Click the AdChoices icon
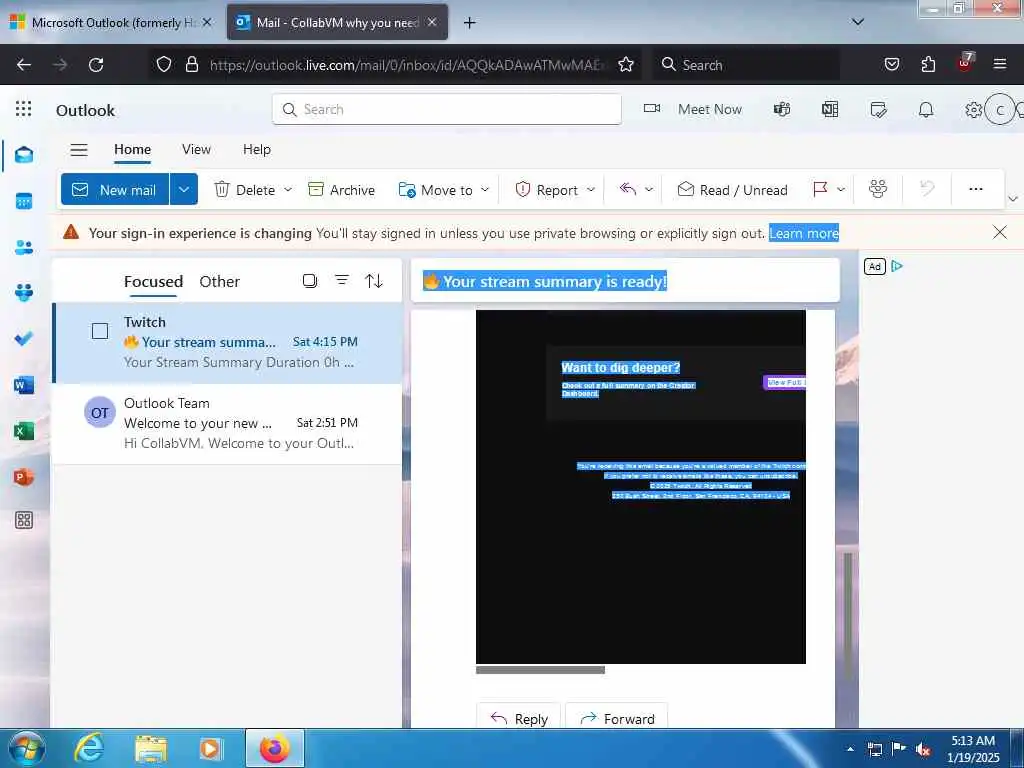The height and width of the screenshot is (768, 1024). point(897,266)
